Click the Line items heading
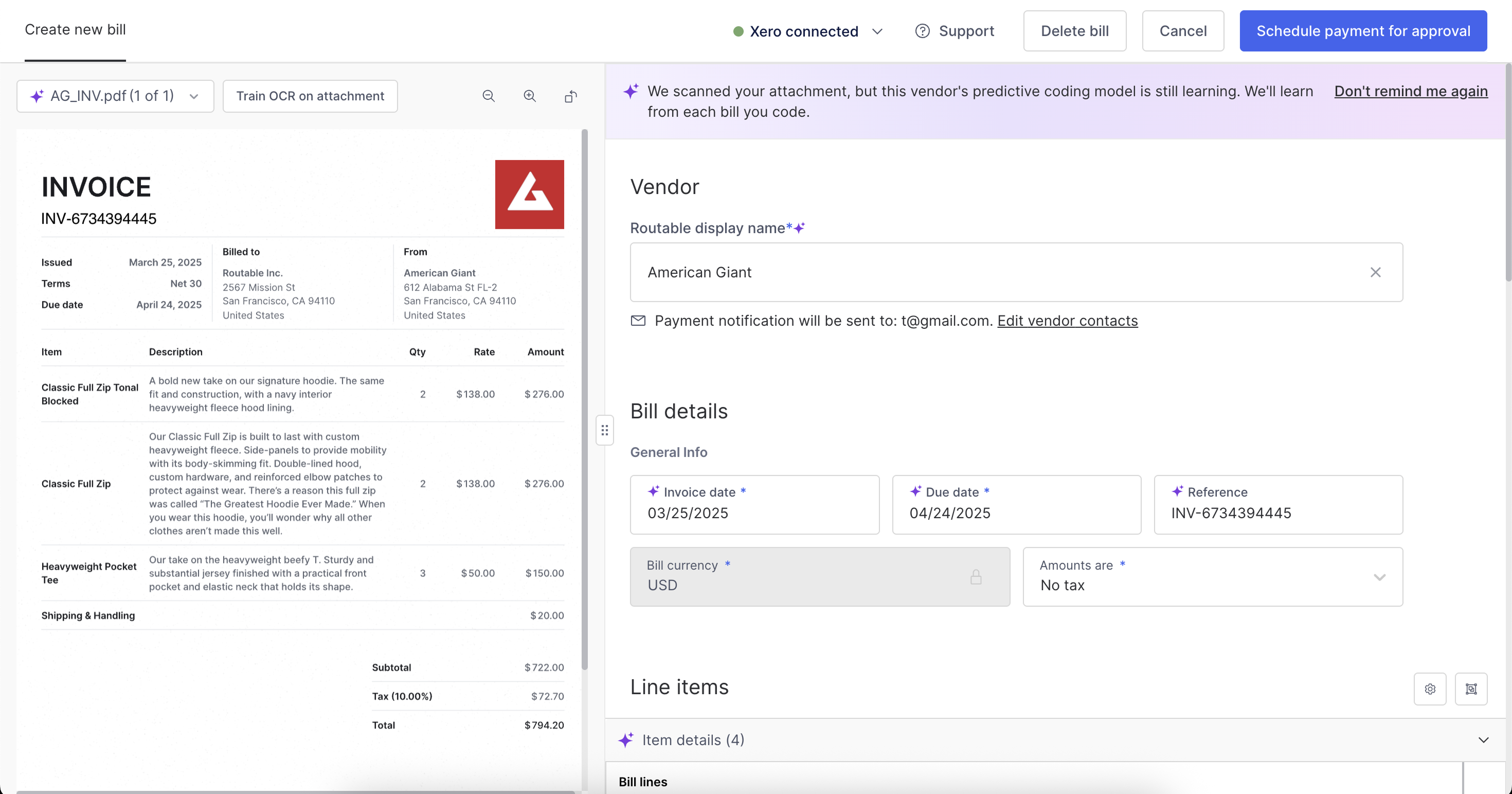Image resolution: width=1512 pixels, height=794 pixels. (x=679, y=686)
